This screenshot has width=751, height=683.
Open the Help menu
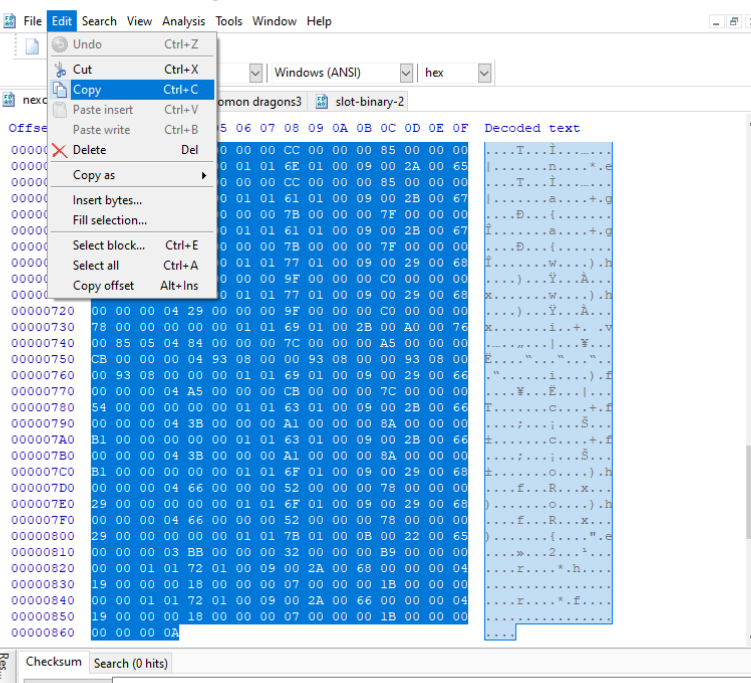coord(319,21)
